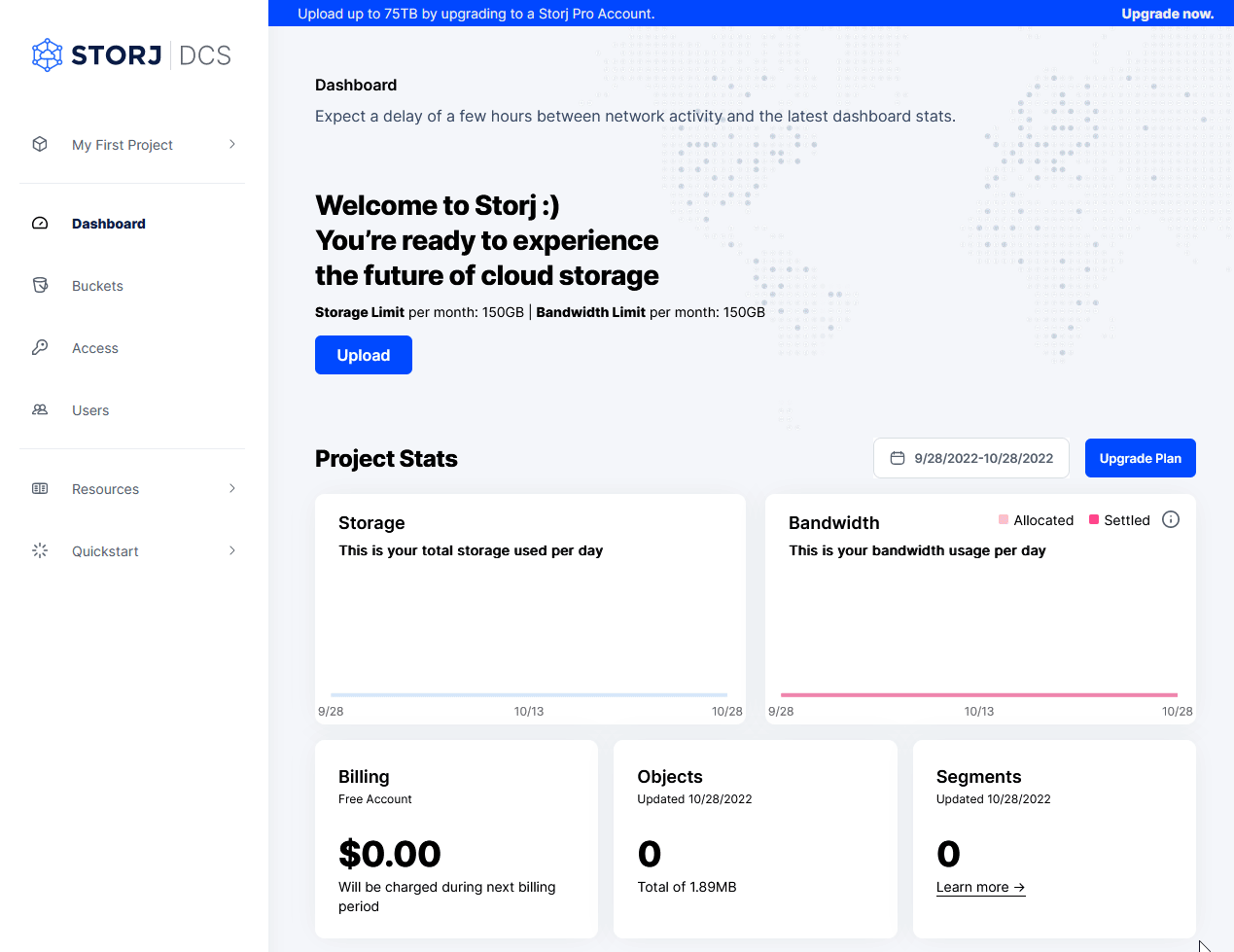This screenshot has width=1234, height=952.
Task: Open the My First Project selector
Action: 132,145
